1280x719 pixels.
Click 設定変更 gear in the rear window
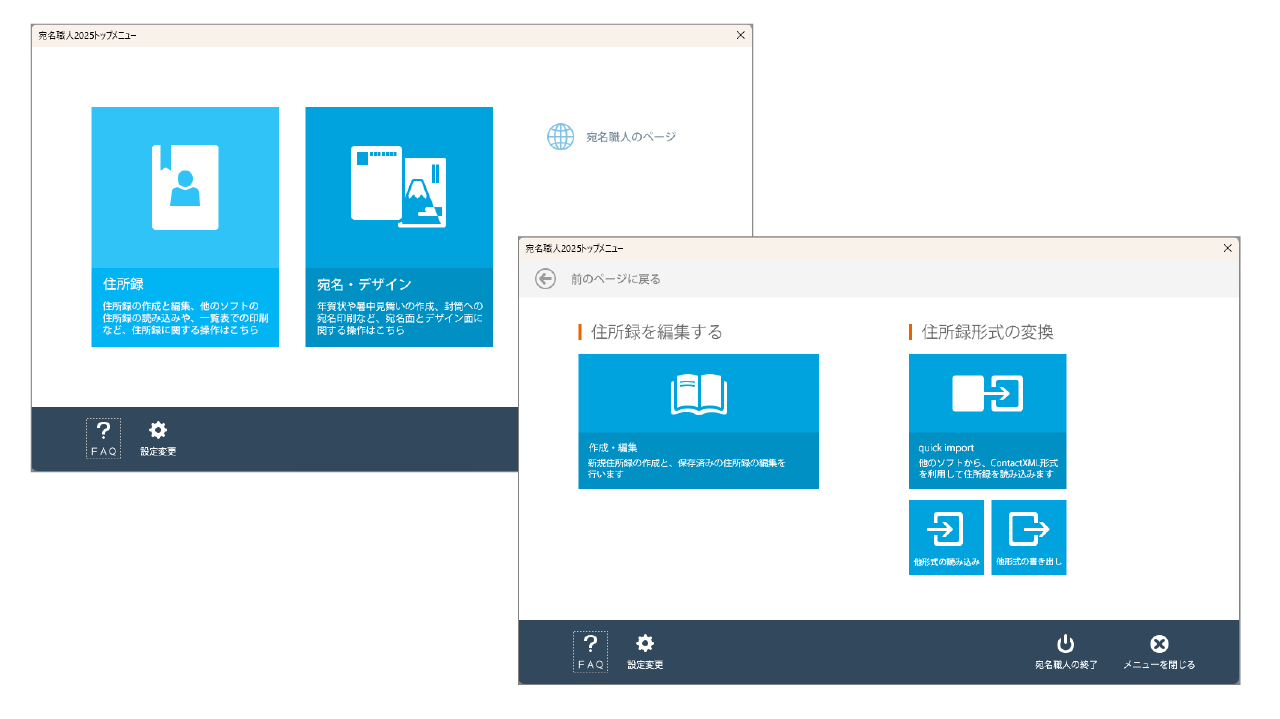tap(158, 438)
